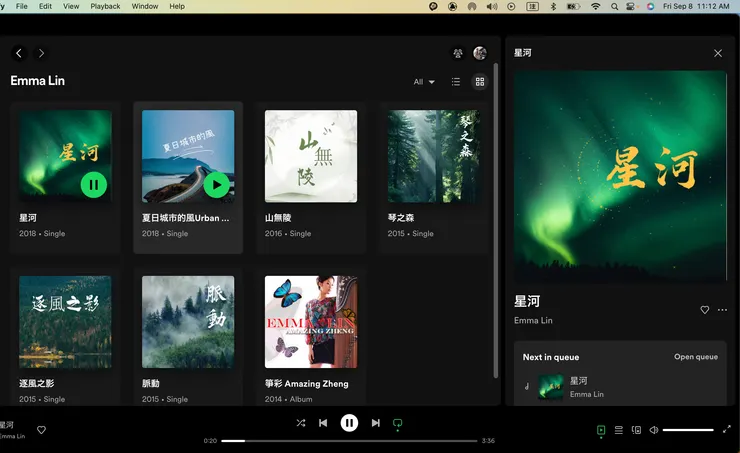Click the 夏日城市的風Urban title text

pos(185,218)
